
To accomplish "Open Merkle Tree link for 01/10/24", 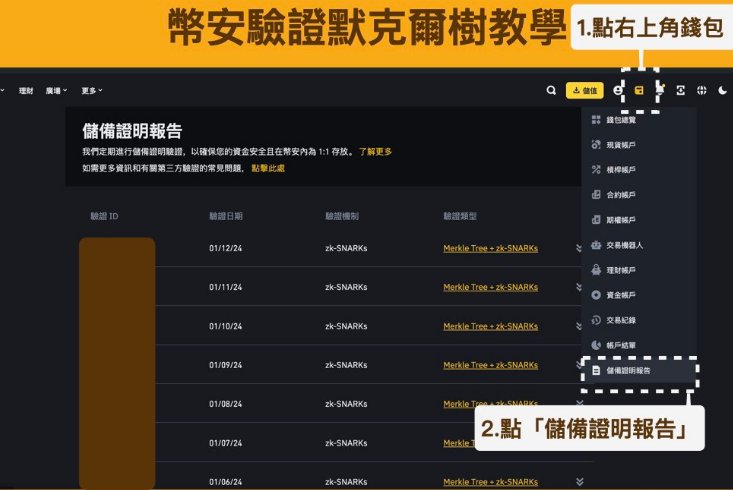I will pos(490,326).
